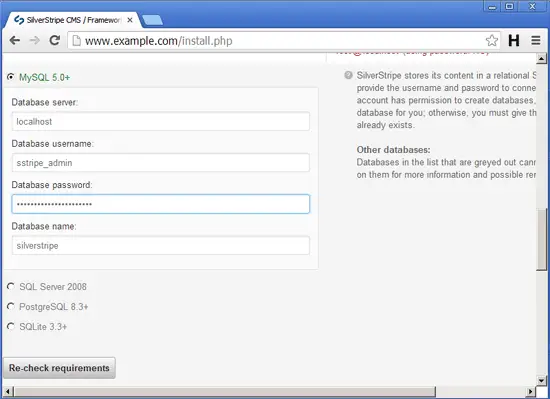Click the SilverStripe favicon on the tab

point(19,20)
